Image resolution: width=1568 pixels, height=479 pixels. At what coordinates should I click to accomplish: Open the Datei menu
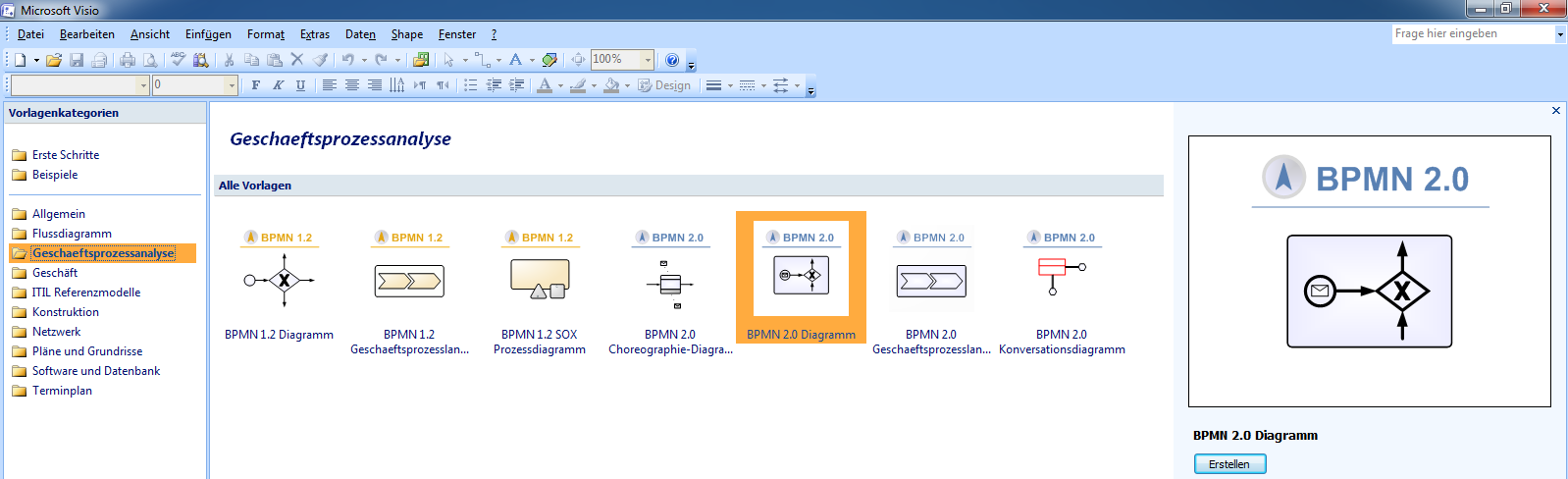pyautogui.click(x=30, y=34)
